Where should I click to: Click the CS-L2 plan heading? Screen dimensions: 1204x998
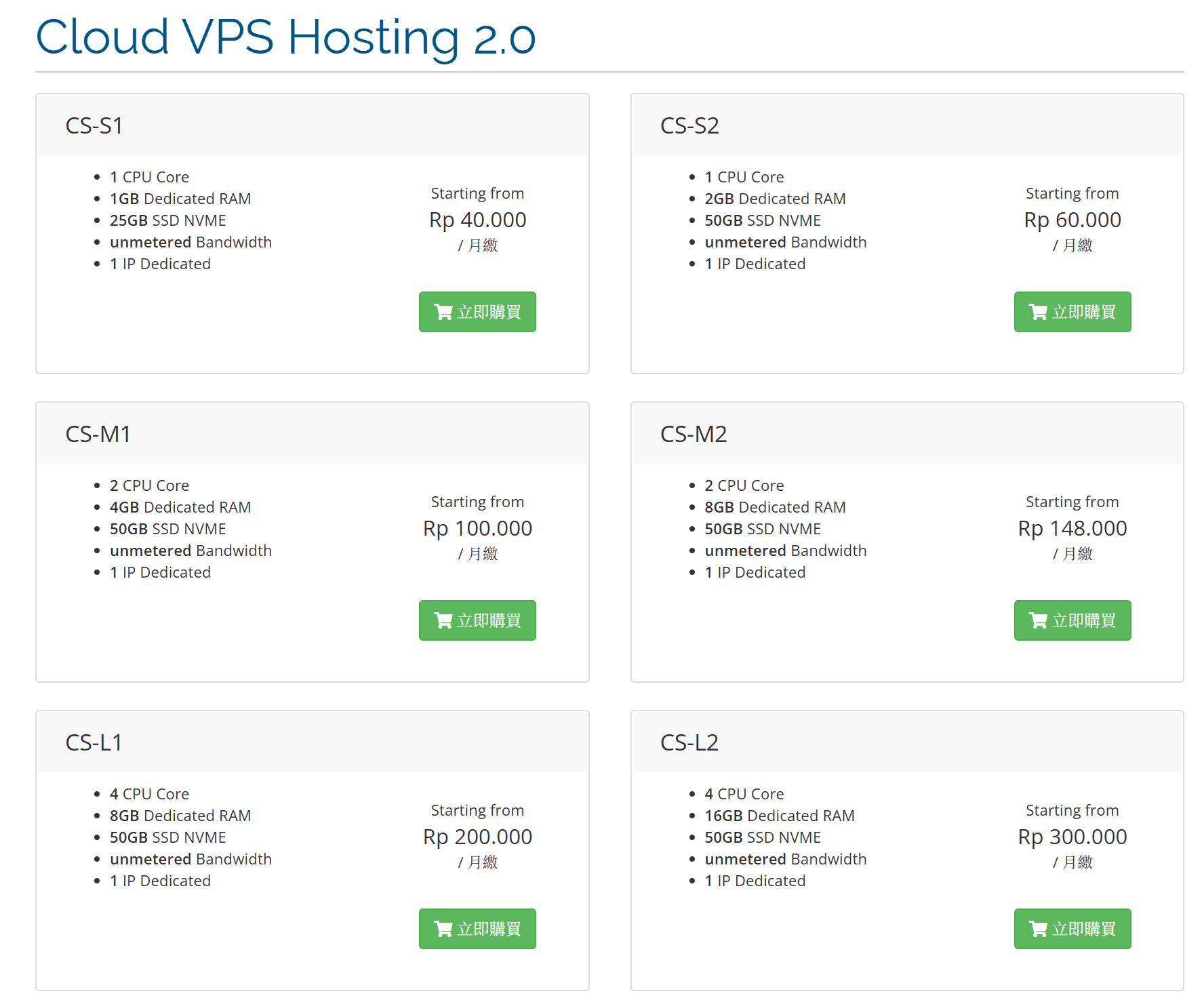(x=689, y=743)
